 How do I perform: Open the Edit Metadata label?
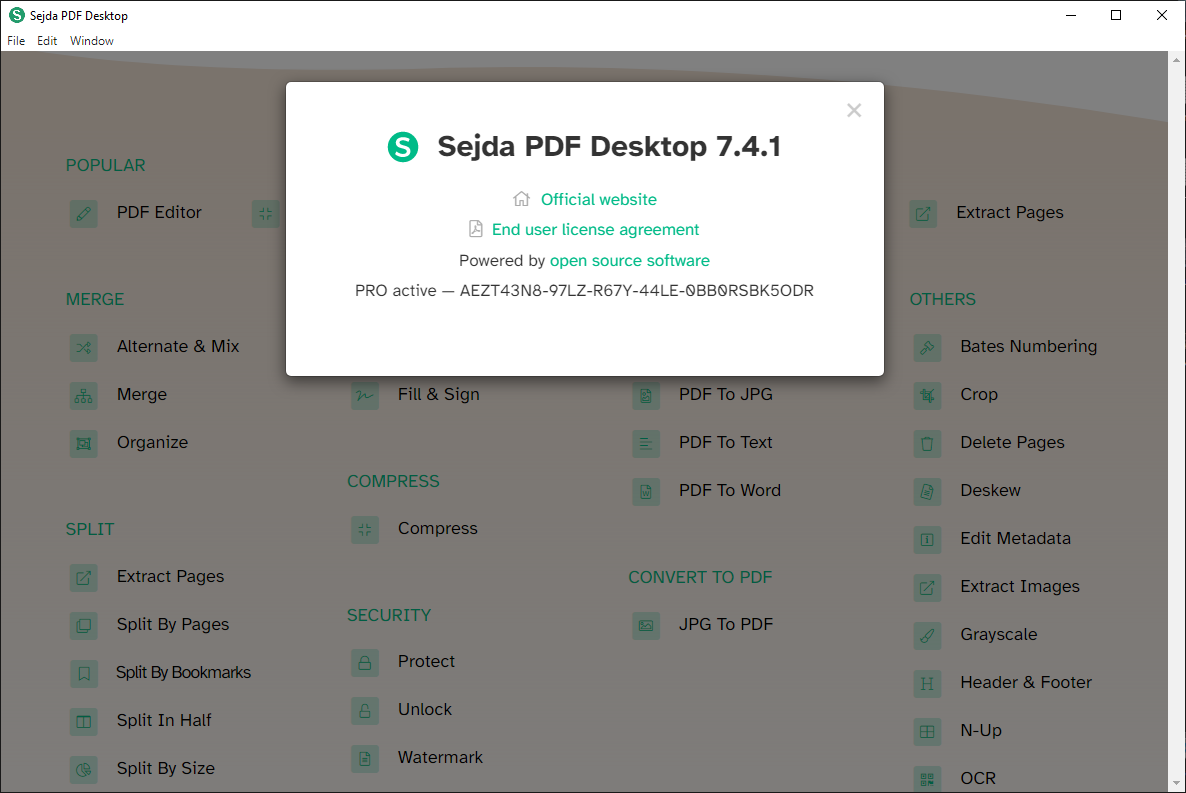[1016, 539]
